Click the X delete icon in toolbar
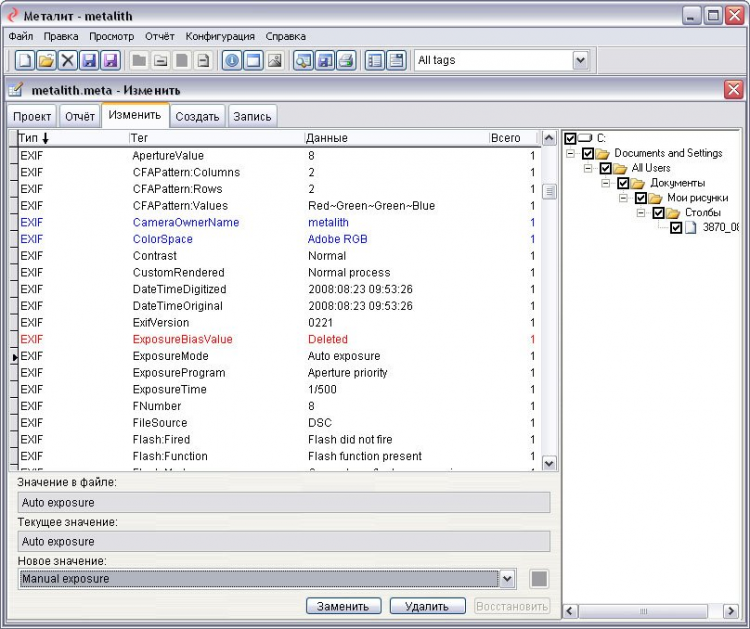 (x=68, y=61)
